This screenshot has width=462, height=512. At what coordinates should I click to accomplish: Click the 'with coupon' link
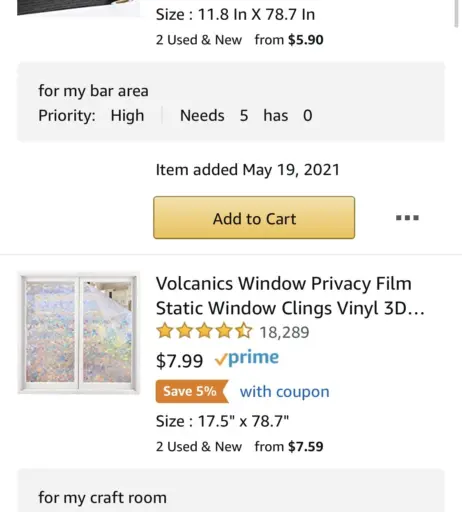click(x=284, y=391)
